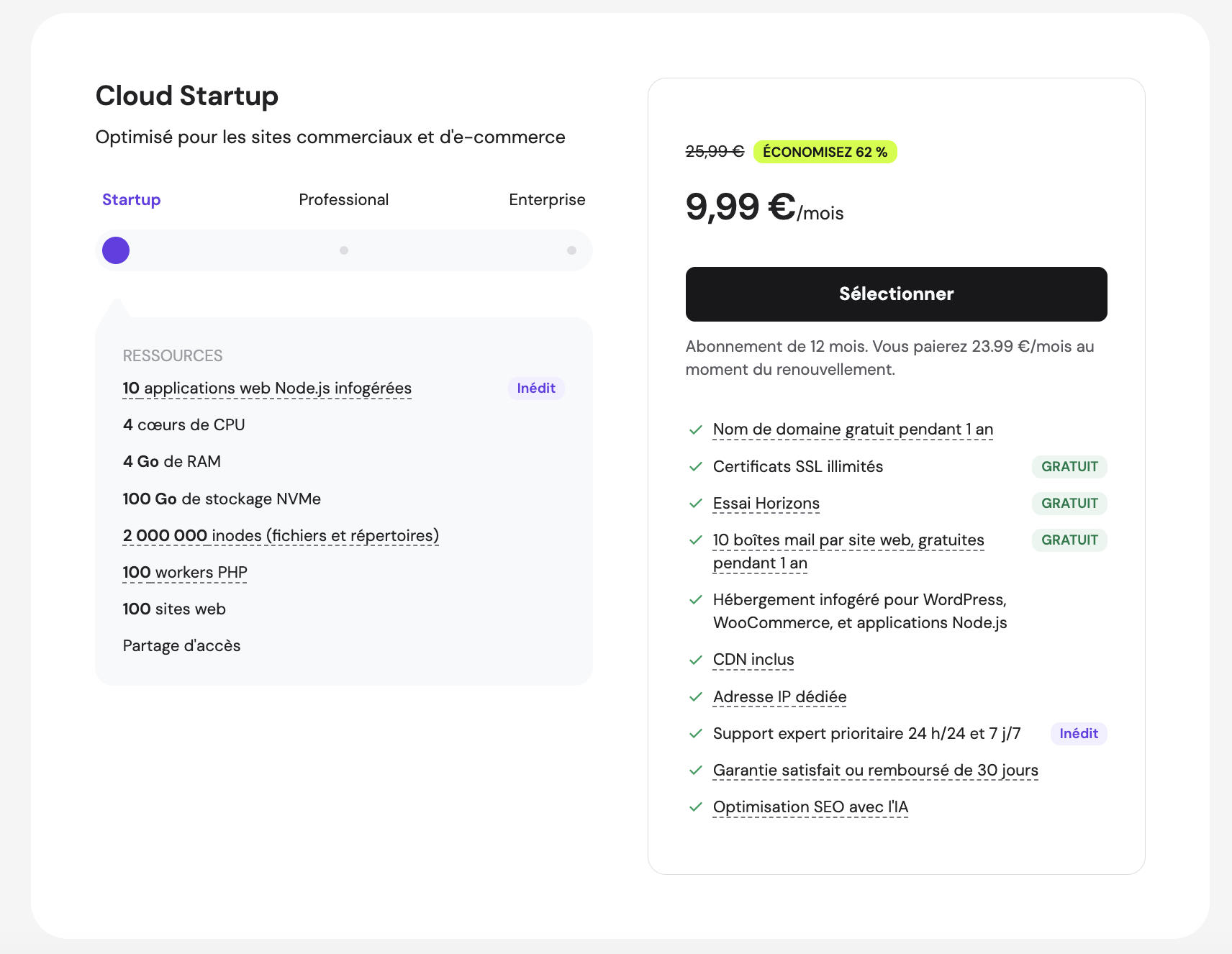The image size is (1232, 954).
Task: Click the middle slider dot for Professional
Action: tap(344, 250)
